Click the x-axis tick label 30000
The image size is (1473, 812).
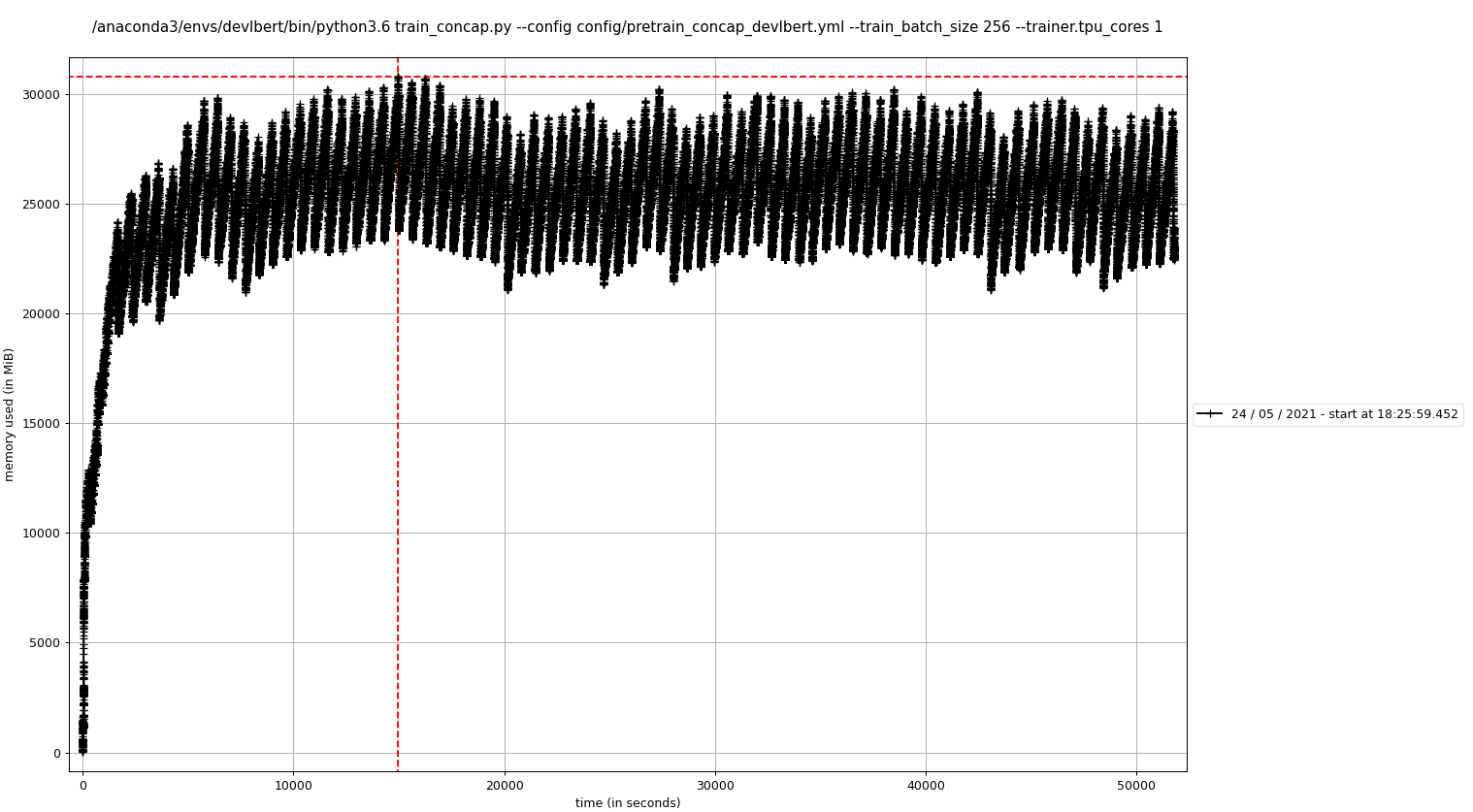pyautogui.click(x=715, y=784)
